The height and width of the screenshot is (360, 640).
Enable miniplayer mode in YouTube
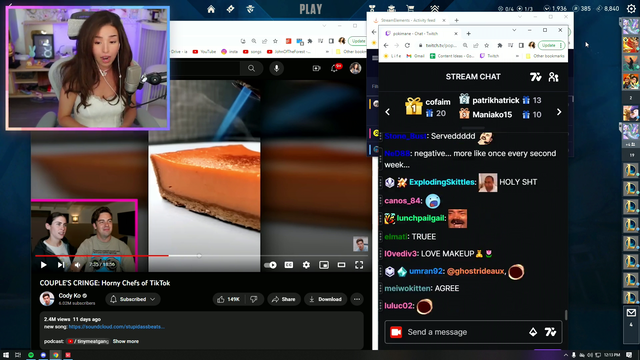tap(324, 265)
